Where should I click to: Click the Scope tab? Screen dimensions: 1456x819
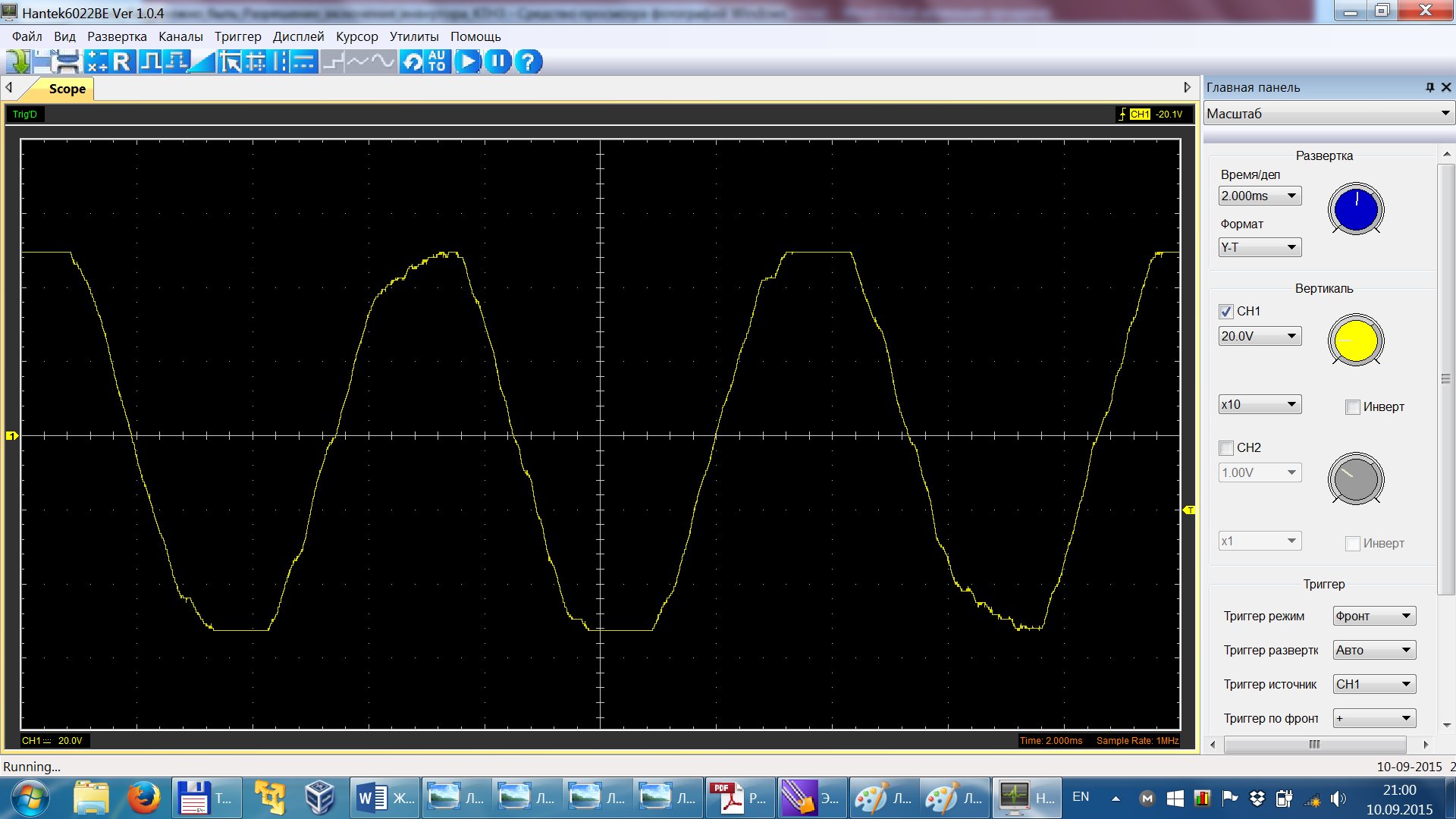[67, 89]
